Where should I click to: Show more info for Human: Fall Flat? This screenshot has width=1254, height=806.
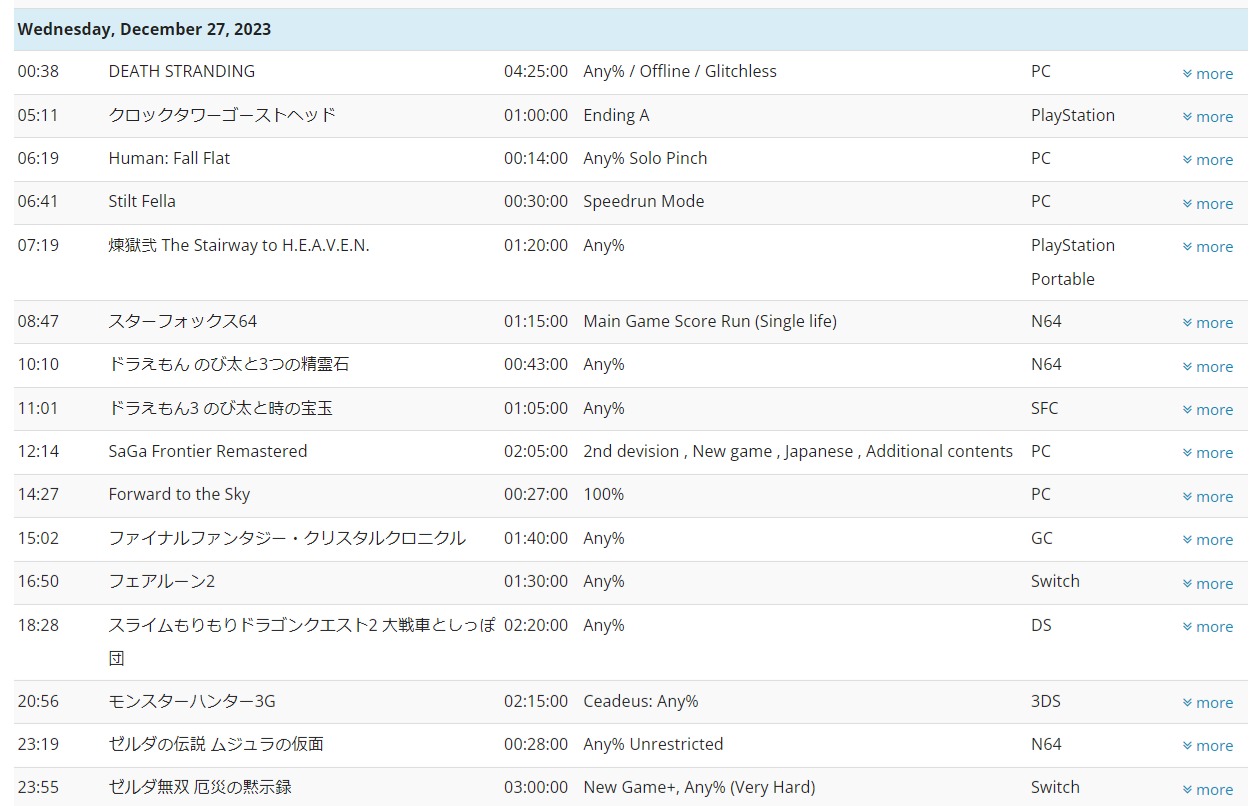click(x=1207, y=159)
